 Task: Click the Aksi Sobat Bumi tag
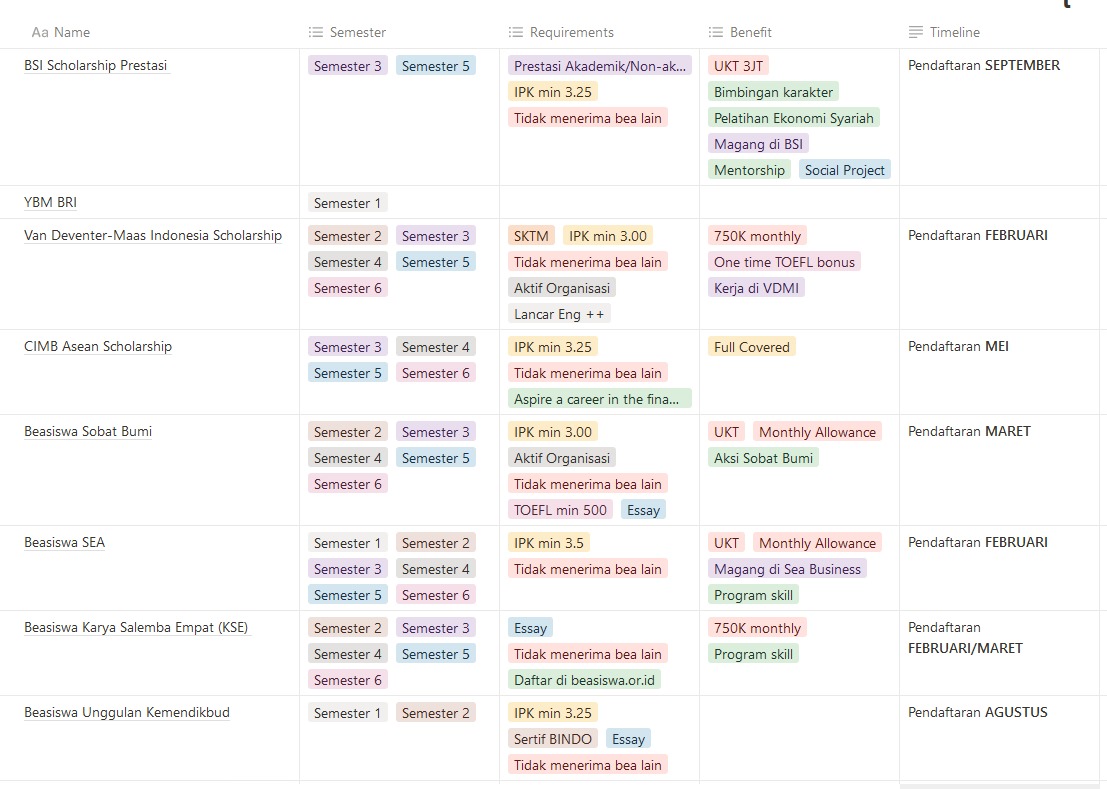pyautogui.click(x=763, y=459)
